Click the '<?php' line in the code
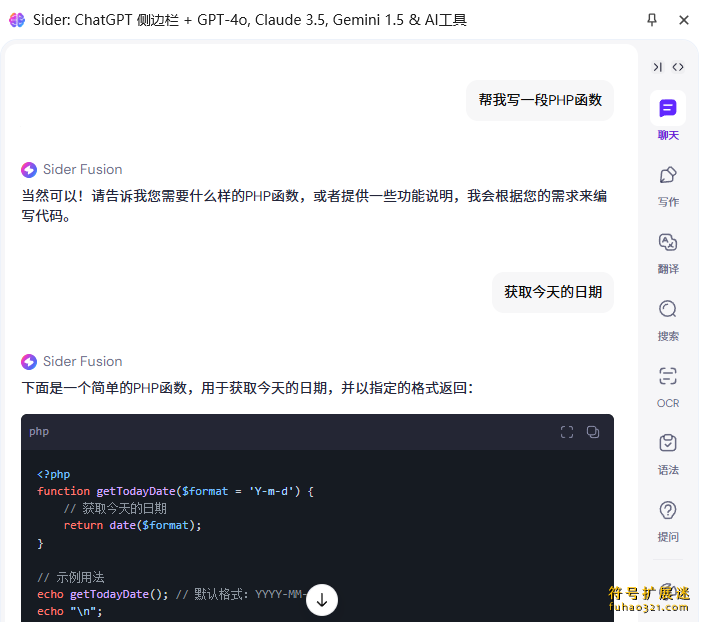Screen dimensions: 704x622 pos(53,474)
